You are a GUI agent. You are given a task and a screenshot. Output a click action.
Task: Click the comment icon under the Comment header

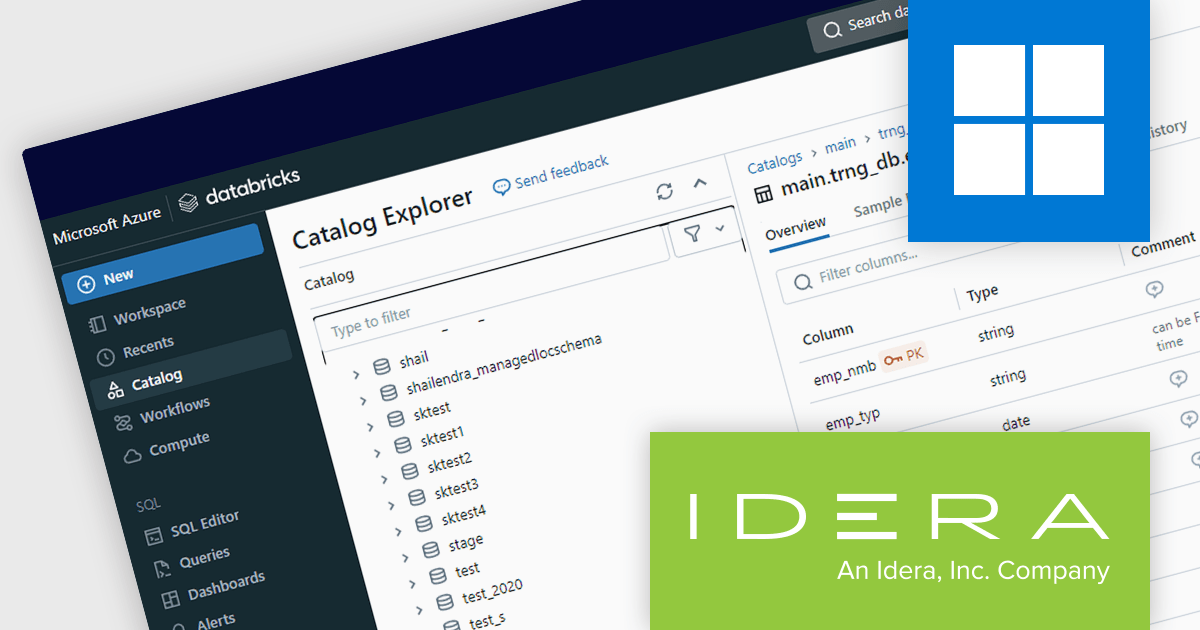tap(1154, 289)
